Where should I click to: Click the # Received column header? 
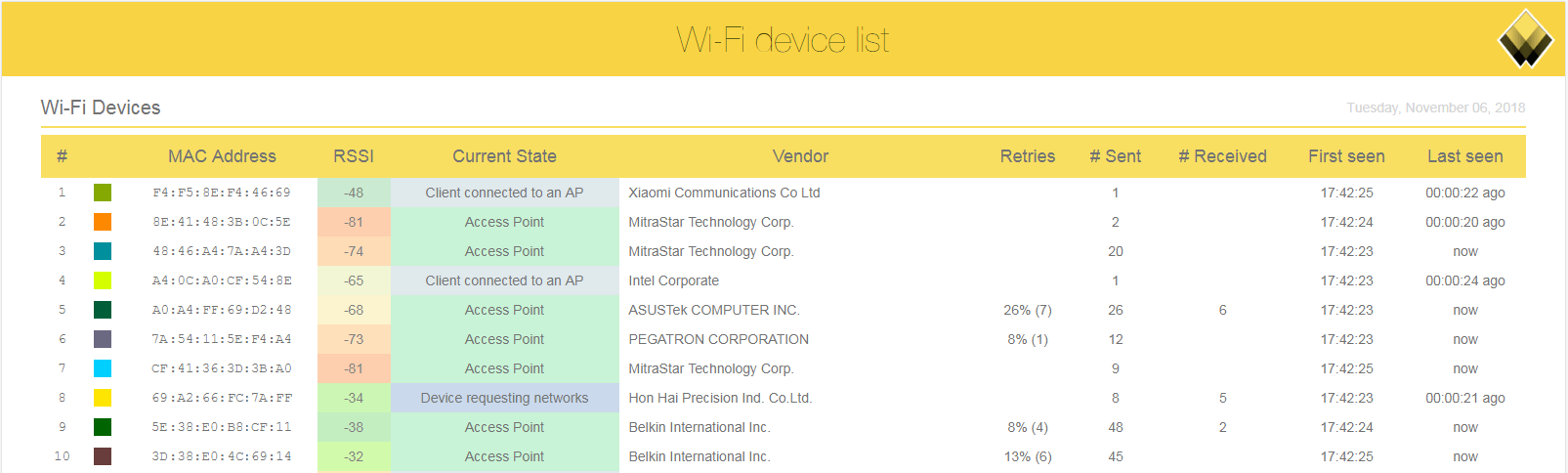pyautogui.click(x=1222, y=156)
